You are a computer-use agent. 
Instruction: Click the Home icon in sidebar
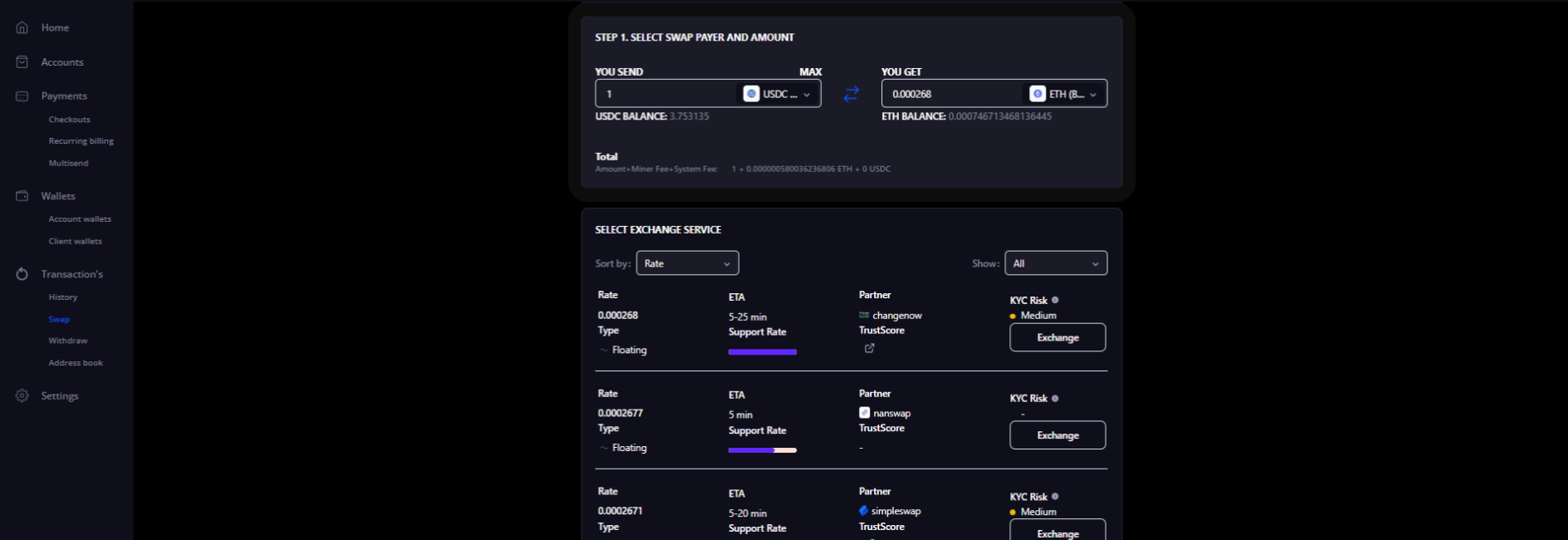point(22,27)
